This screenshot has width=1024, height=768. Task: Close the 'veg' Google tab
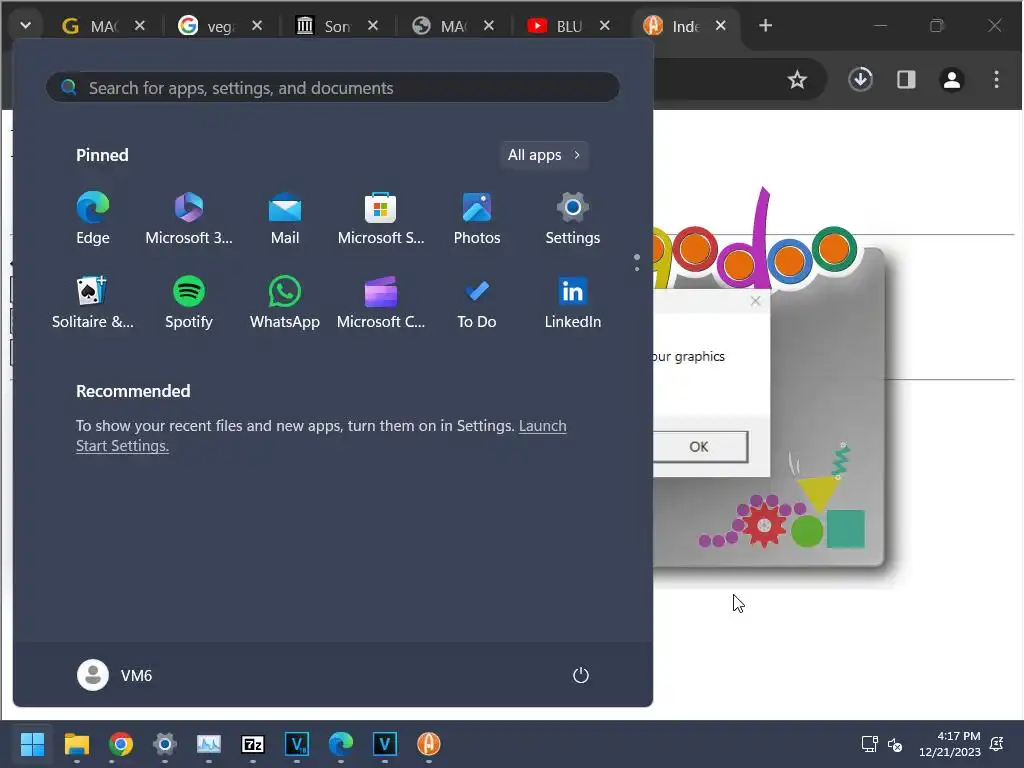257,25
